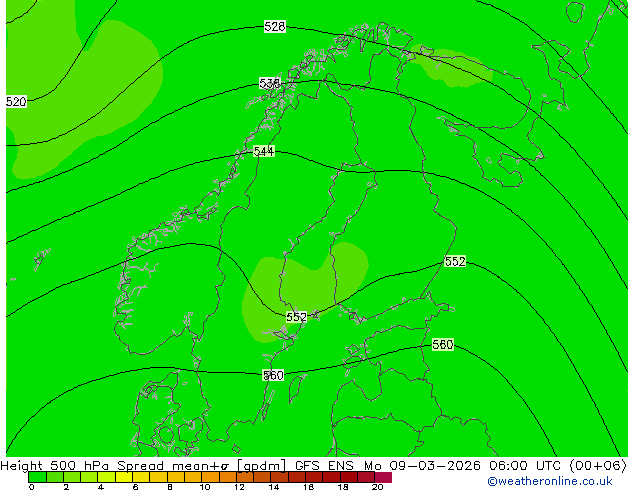Image resolution: width=634 pixels, height=490 pixels.
Task: Click the 552 label over western Russia
Action: click(x=455, y=262)
